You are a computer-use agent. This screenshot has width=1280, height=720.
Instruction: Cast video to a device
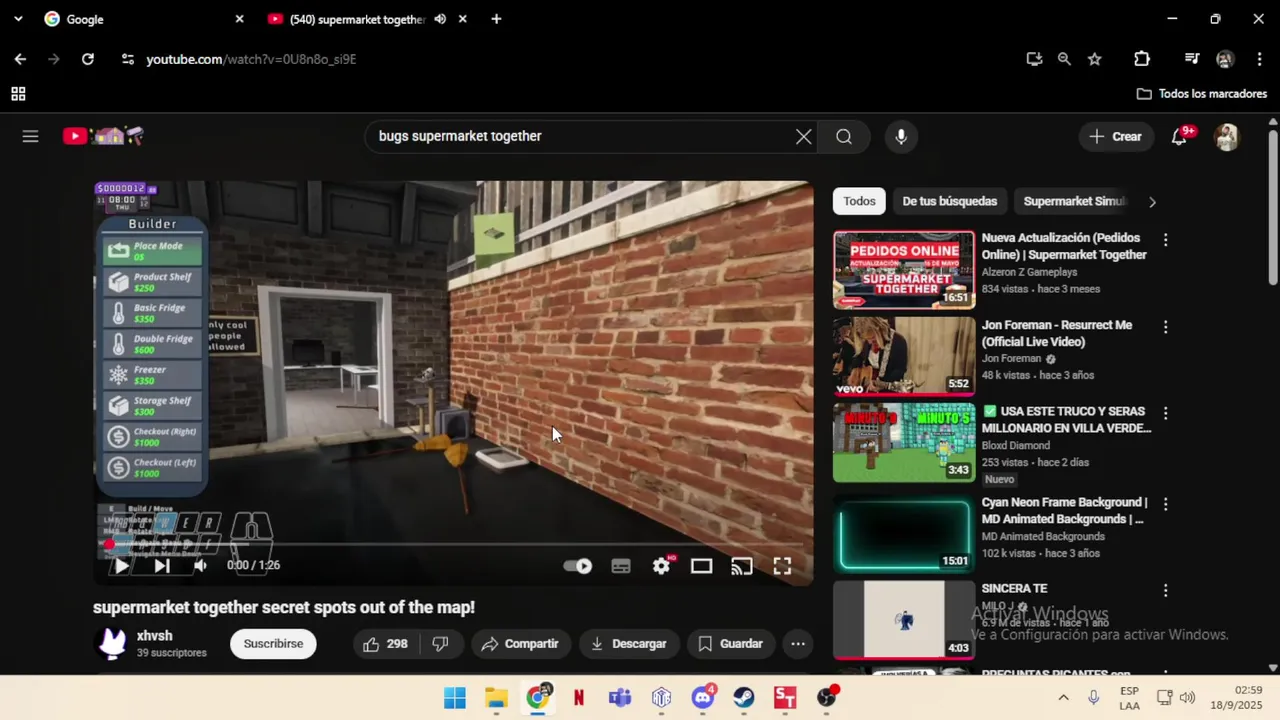pyautogui.click(x=741, y=566)
